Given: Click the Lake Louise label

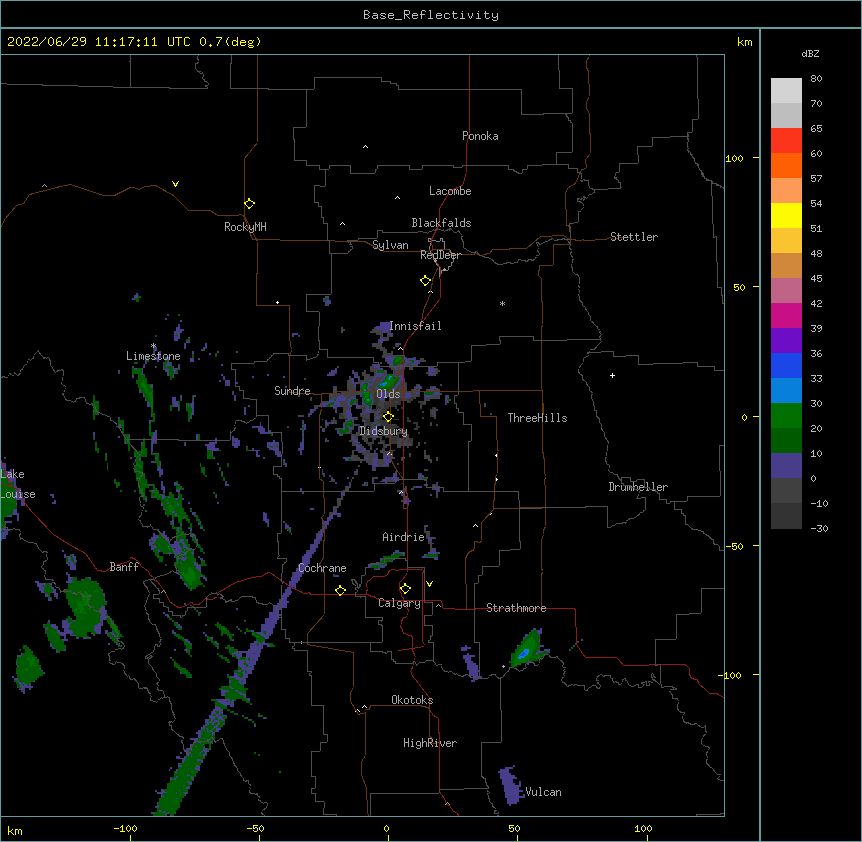Looking at the screenshot, I should 18,484.
